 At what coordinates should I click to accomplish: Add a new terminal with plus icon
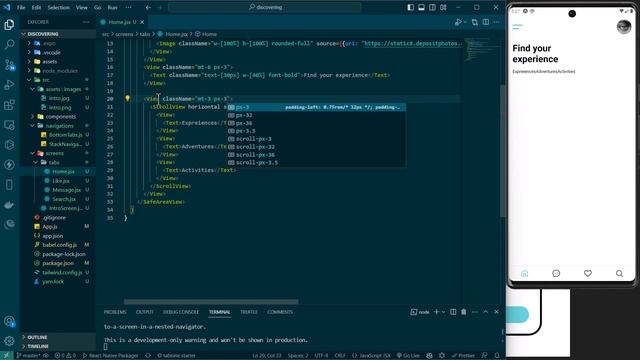436,312
